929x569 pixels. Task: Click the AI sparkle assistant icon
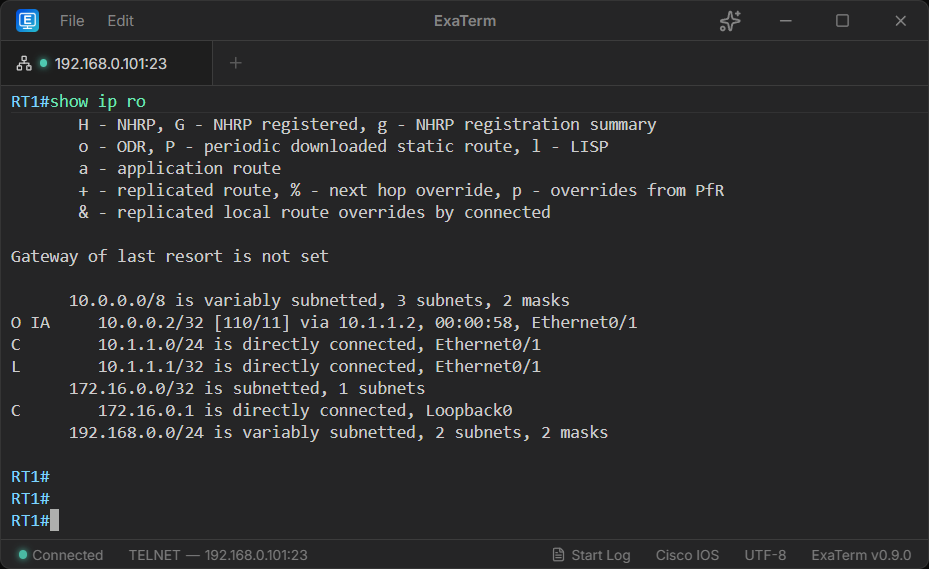(x=730, y=21)
